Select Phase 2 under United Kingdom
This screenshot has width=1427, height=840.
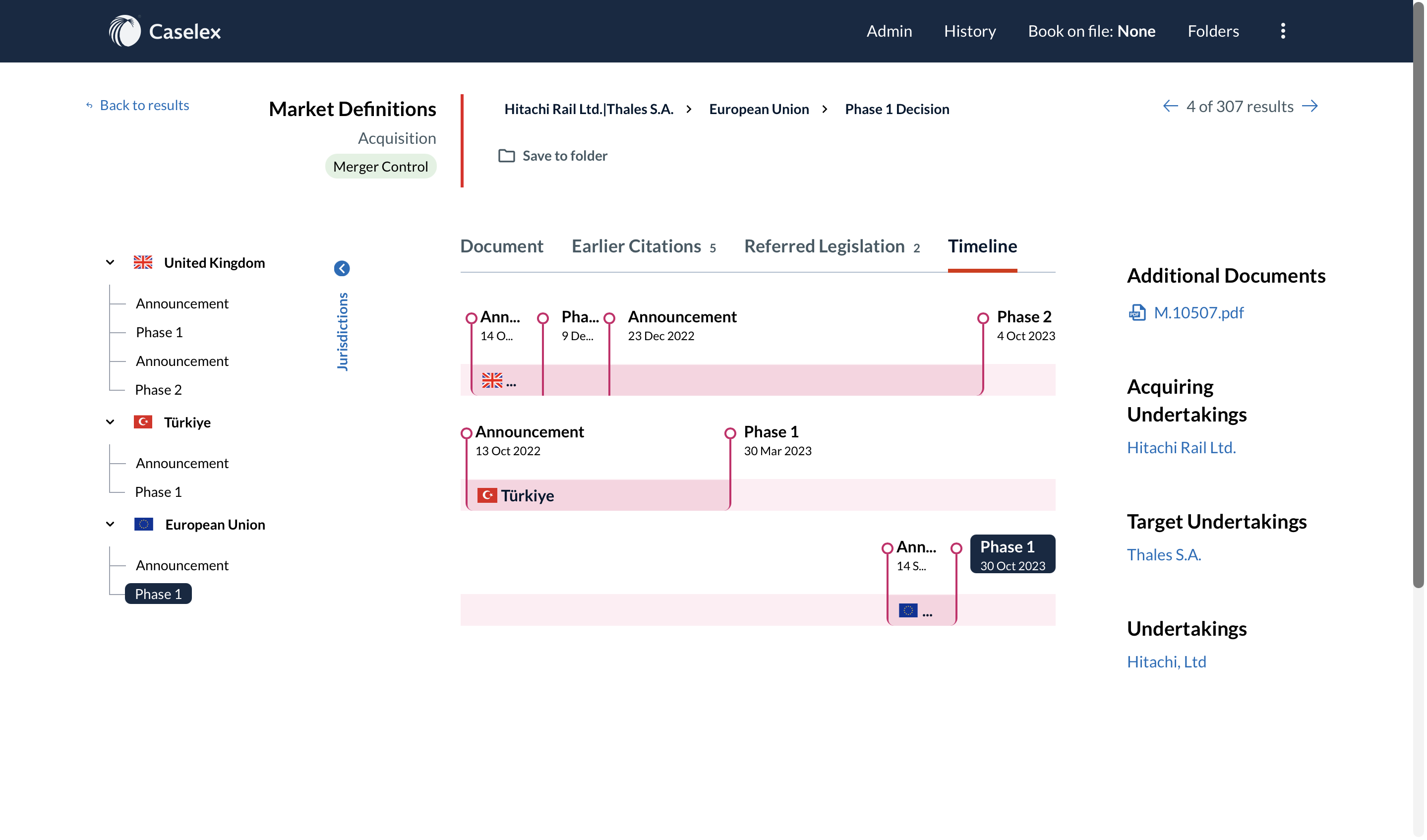[x=159, y=391]
